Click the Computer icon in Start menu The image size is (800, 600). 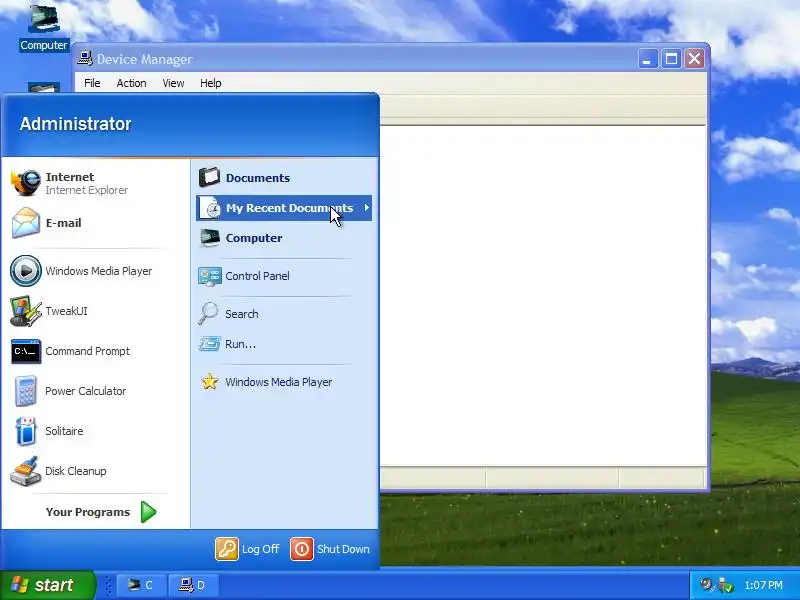210,238
